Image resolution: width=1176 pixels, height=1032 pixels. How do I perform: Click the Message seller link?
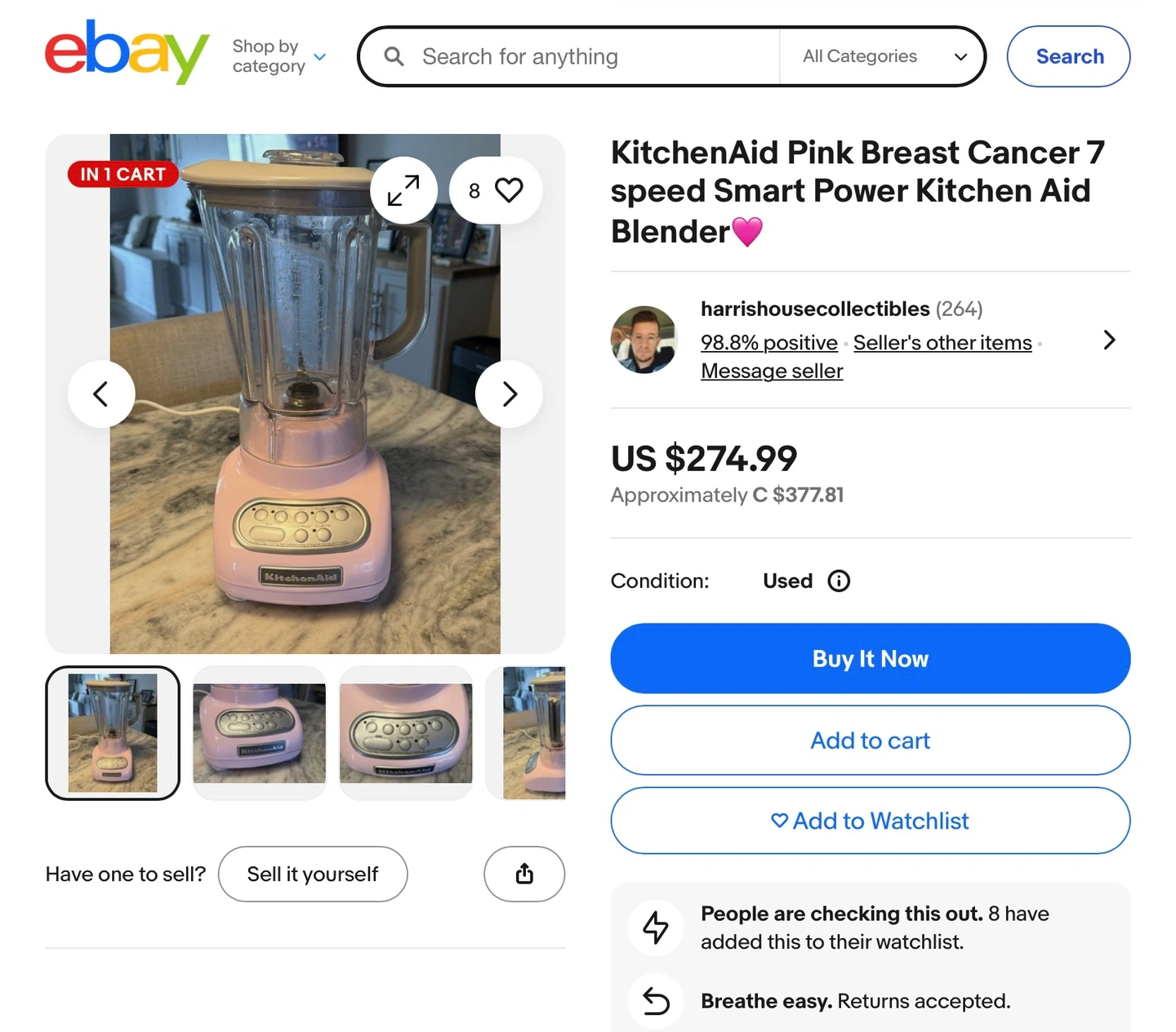pyautogui.click(x=772, y=371)
